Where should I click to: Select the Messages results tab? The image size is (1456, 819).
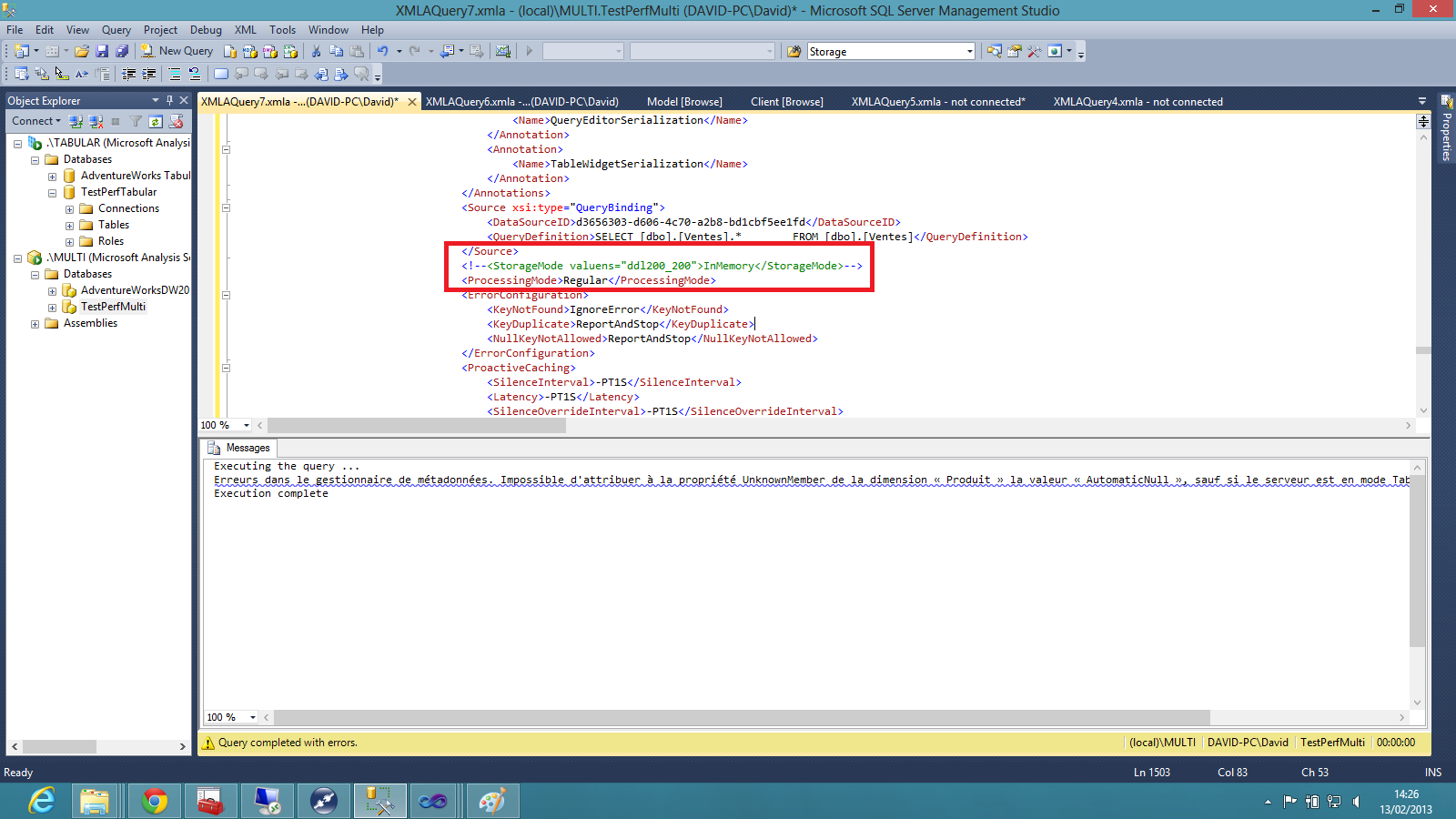tap(239, 448)
